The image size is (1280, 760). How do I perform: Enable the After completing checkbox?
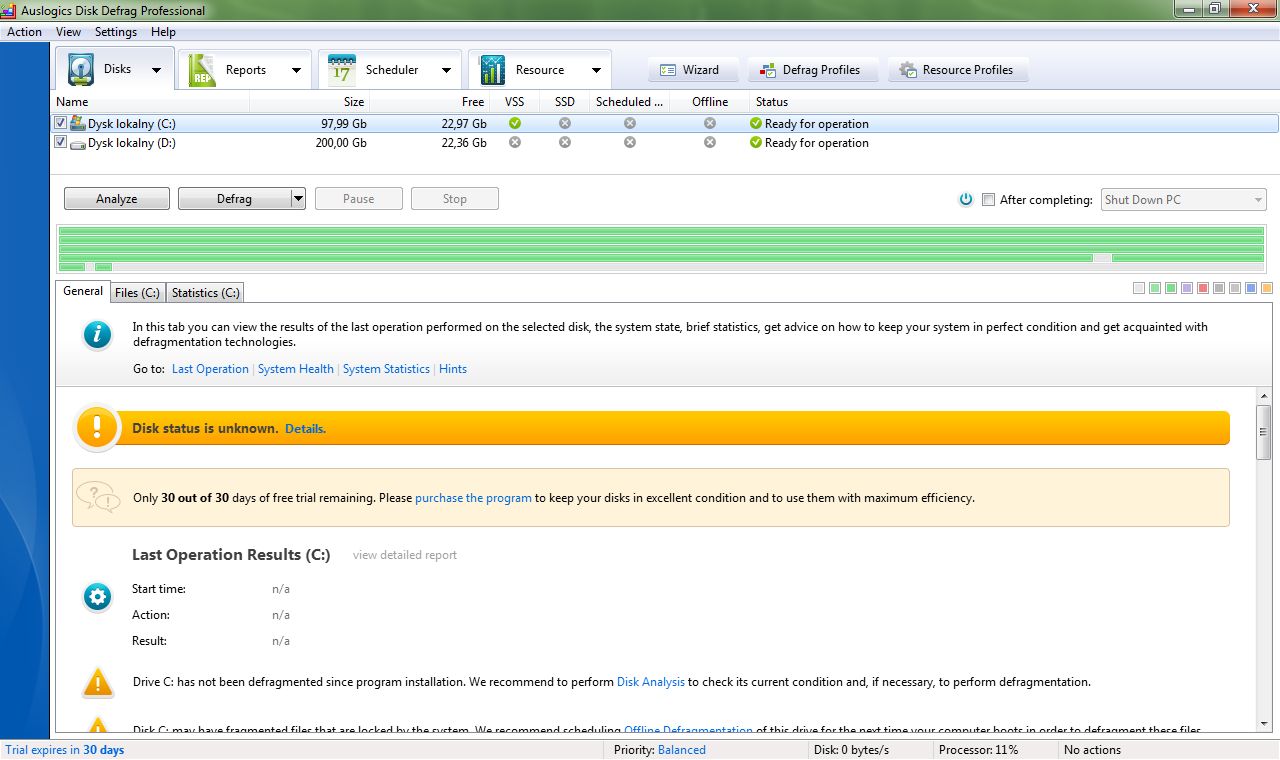point(989,200)
